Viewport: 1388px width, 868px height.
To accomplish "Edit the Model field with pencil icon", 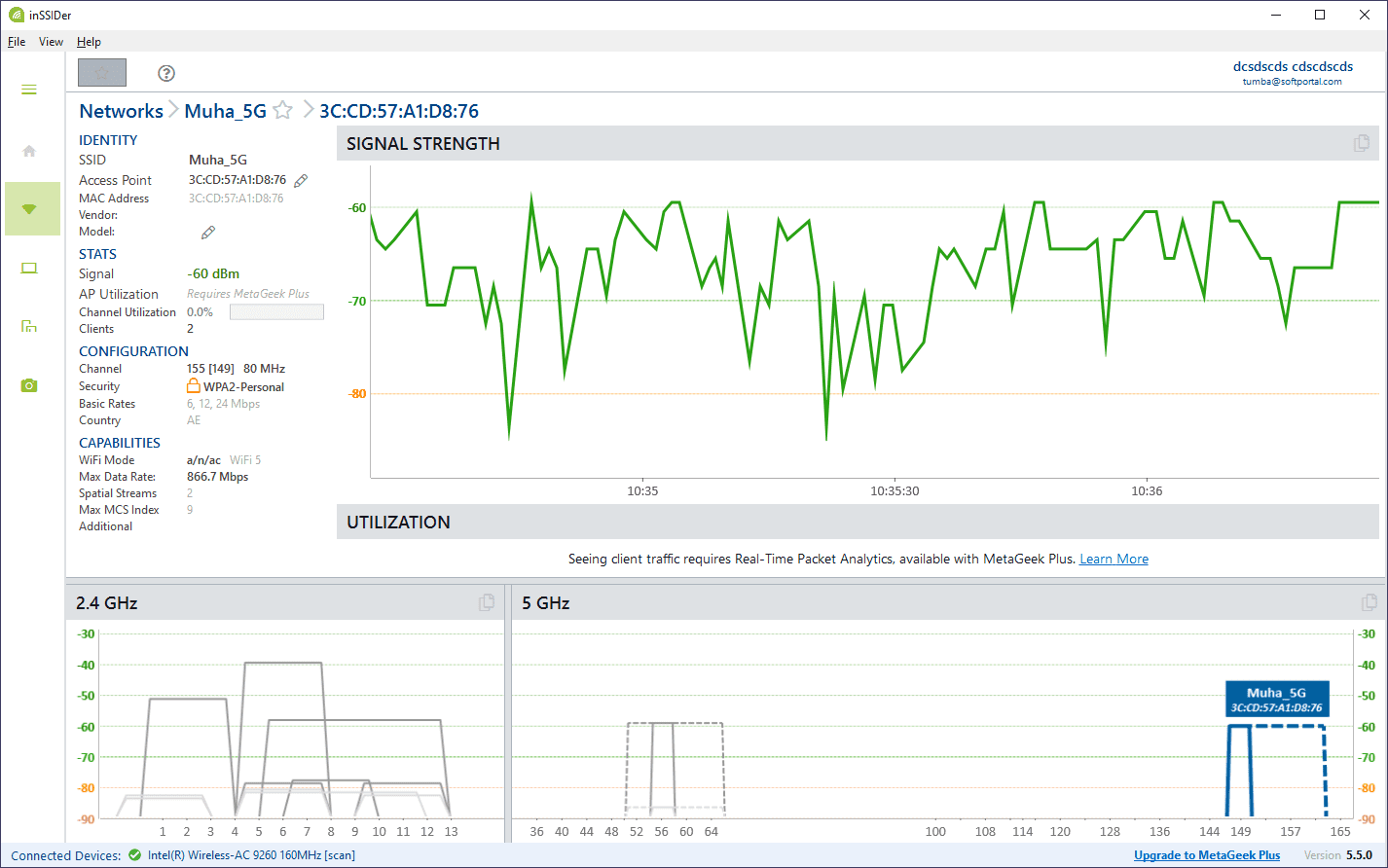I will pyautogui.click(x=207, y=233).
